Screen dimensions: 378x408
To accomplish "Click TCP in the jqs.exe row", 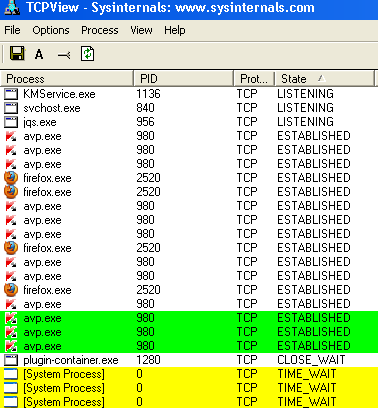I will click(247, 122).
